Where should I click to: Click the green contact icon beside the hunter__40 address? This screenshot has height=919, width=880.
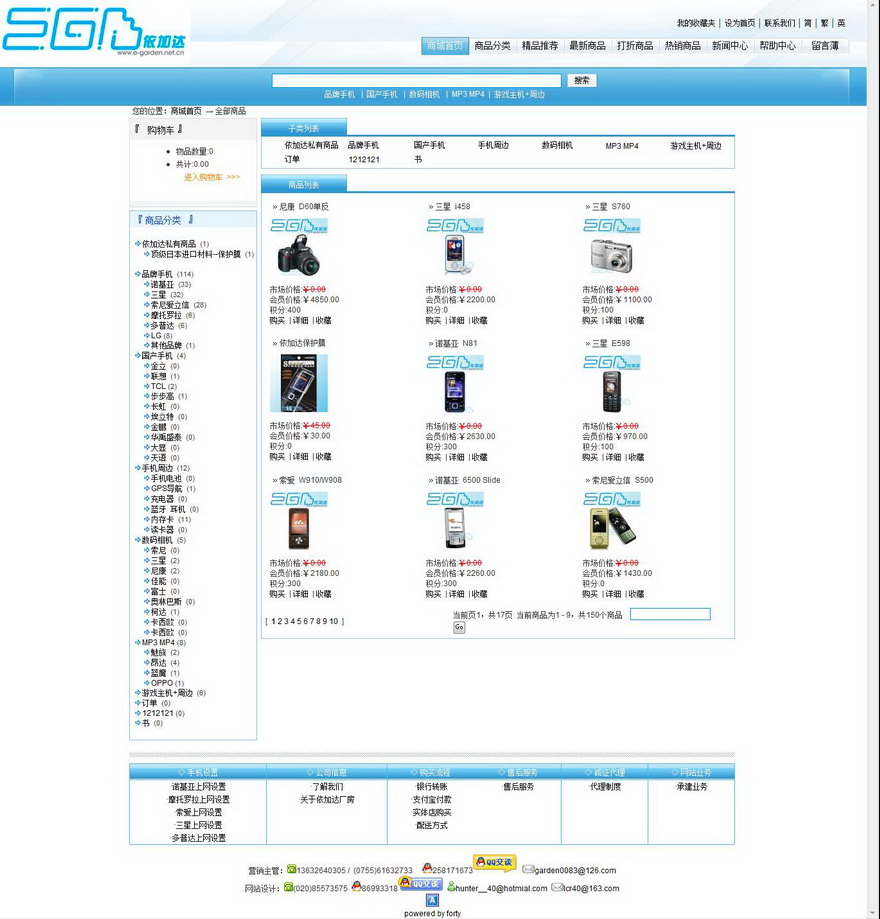tap(451, 887)
